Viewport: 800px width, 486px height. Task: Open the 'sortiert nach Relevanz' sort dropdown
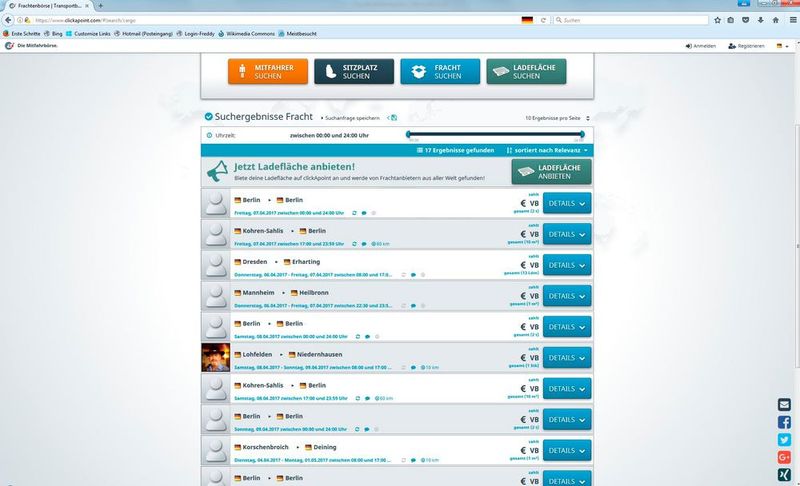coord(547,150)
